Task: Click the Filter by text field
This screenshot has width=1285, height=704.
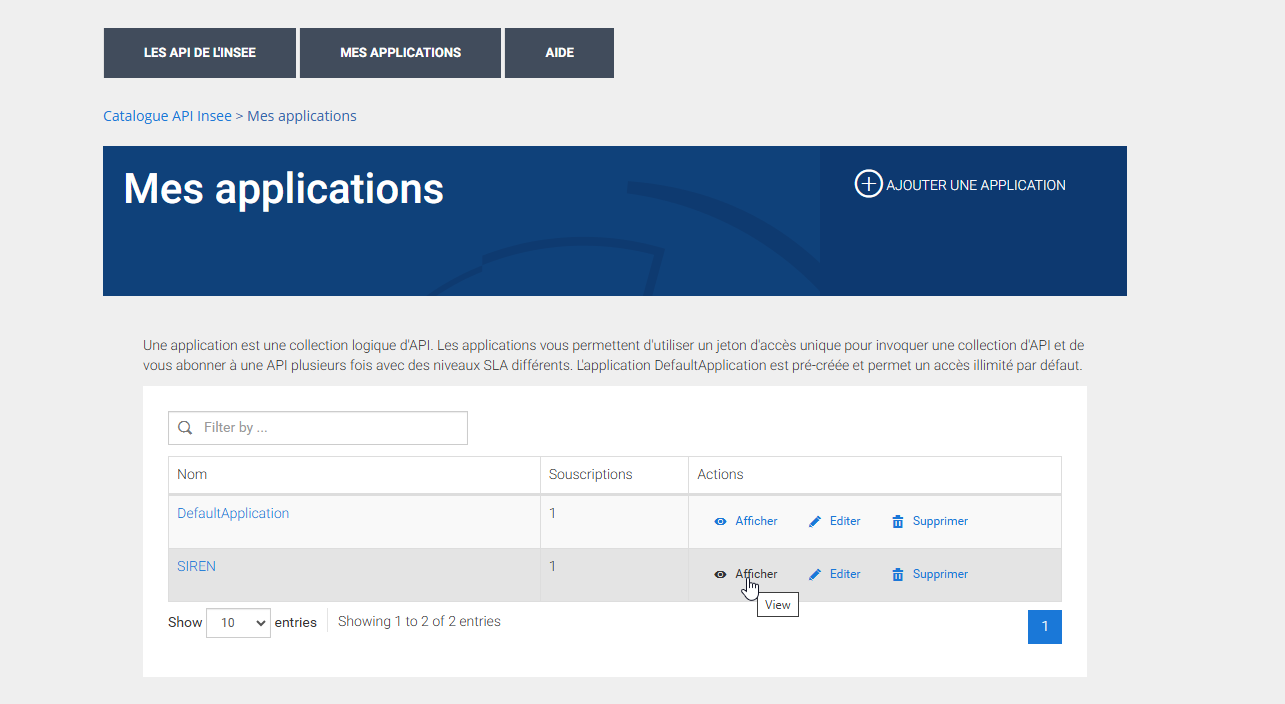Action: [330, 428]
